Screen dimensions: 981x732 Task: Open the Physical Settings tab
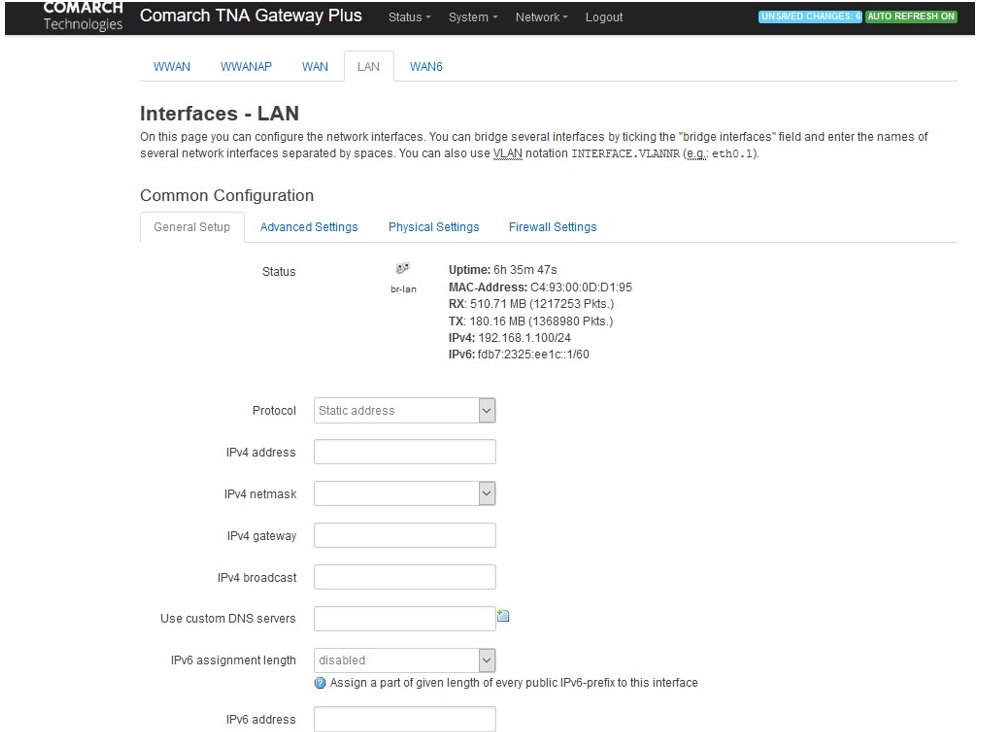(434, 226)
